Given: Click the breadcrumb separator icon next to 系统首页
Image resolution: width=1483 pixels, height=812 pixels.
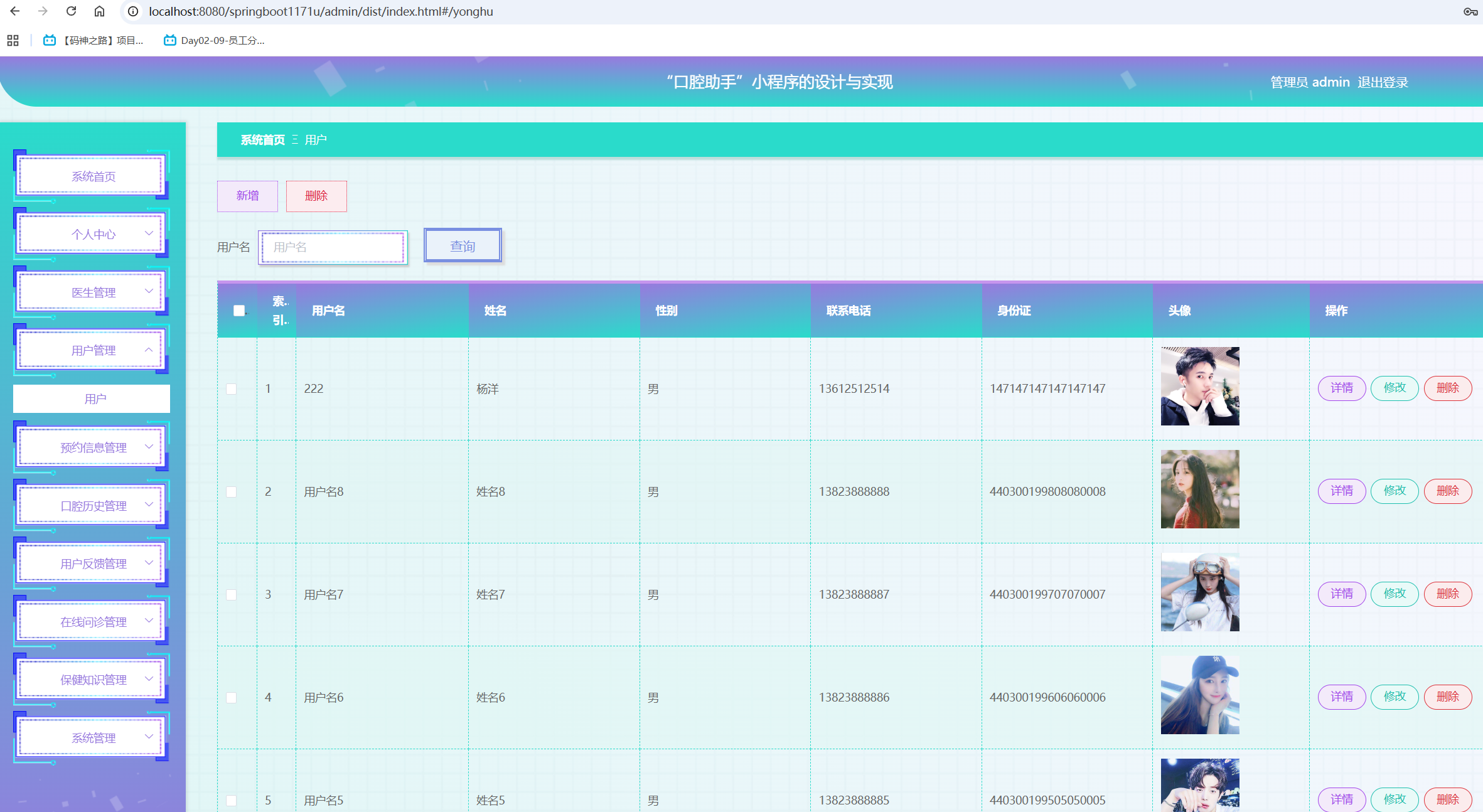Looking at the screenshot, I should point(294,139).
